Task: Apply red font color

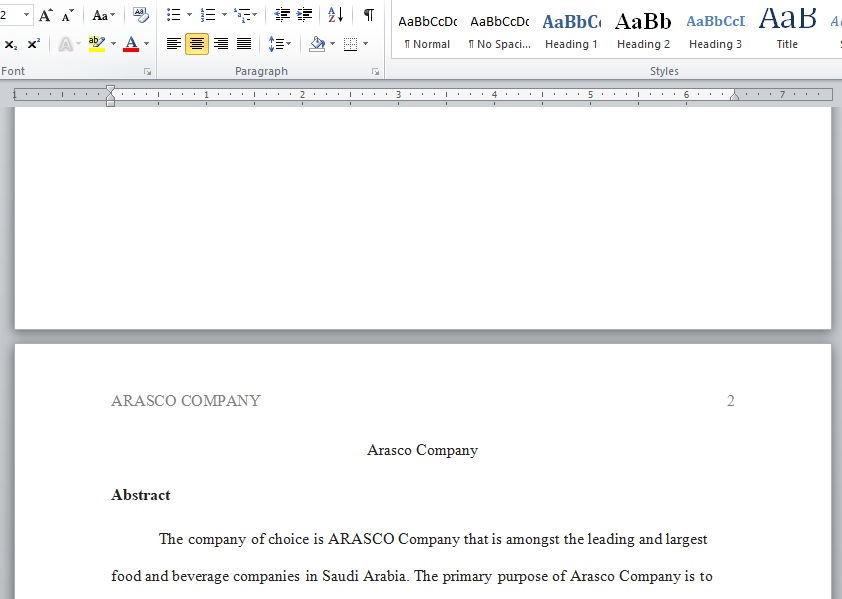Action: coord(131,44)
